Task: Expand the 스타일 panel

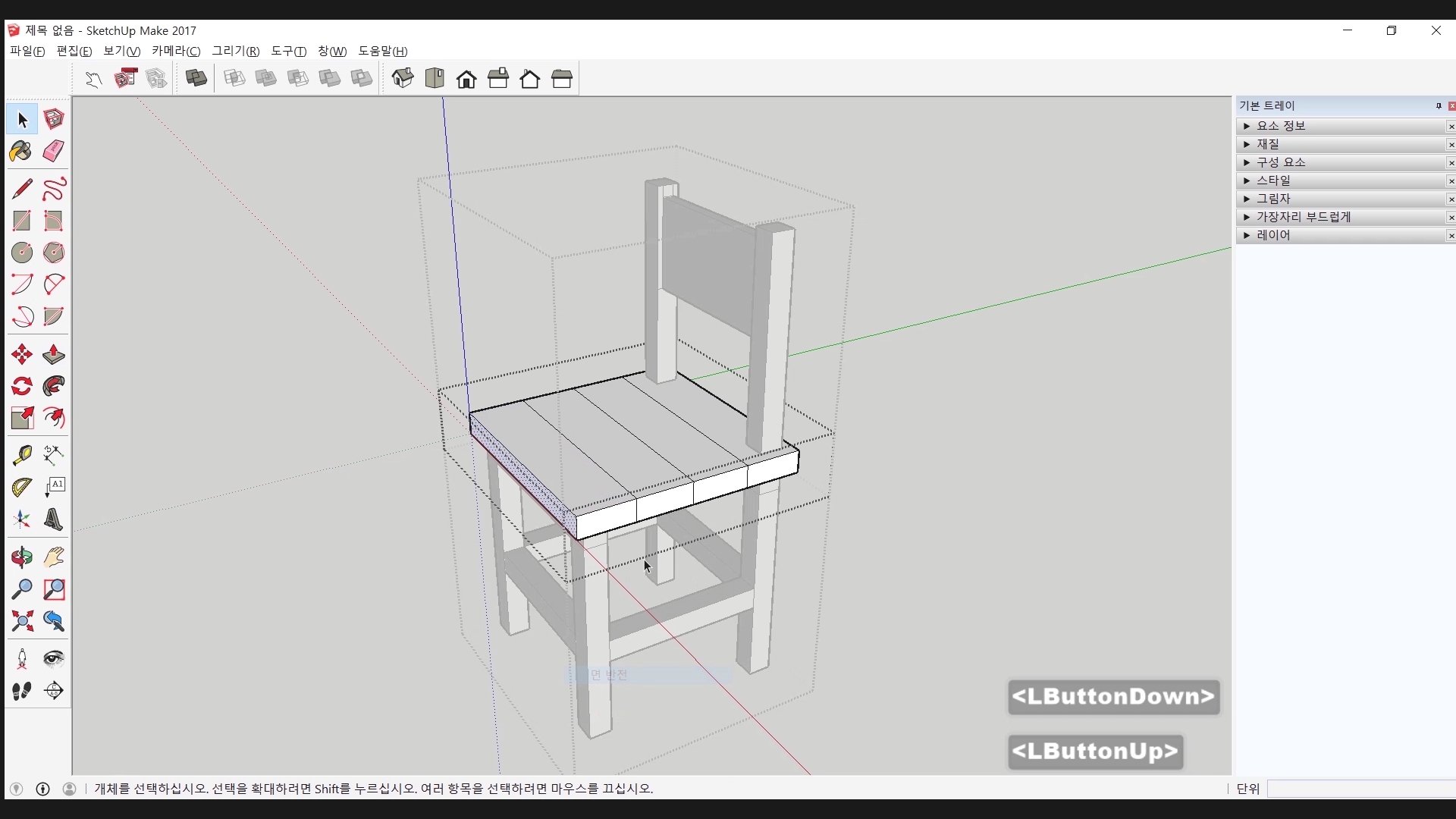Action: pyautogui.click(x=1247, y=180)
